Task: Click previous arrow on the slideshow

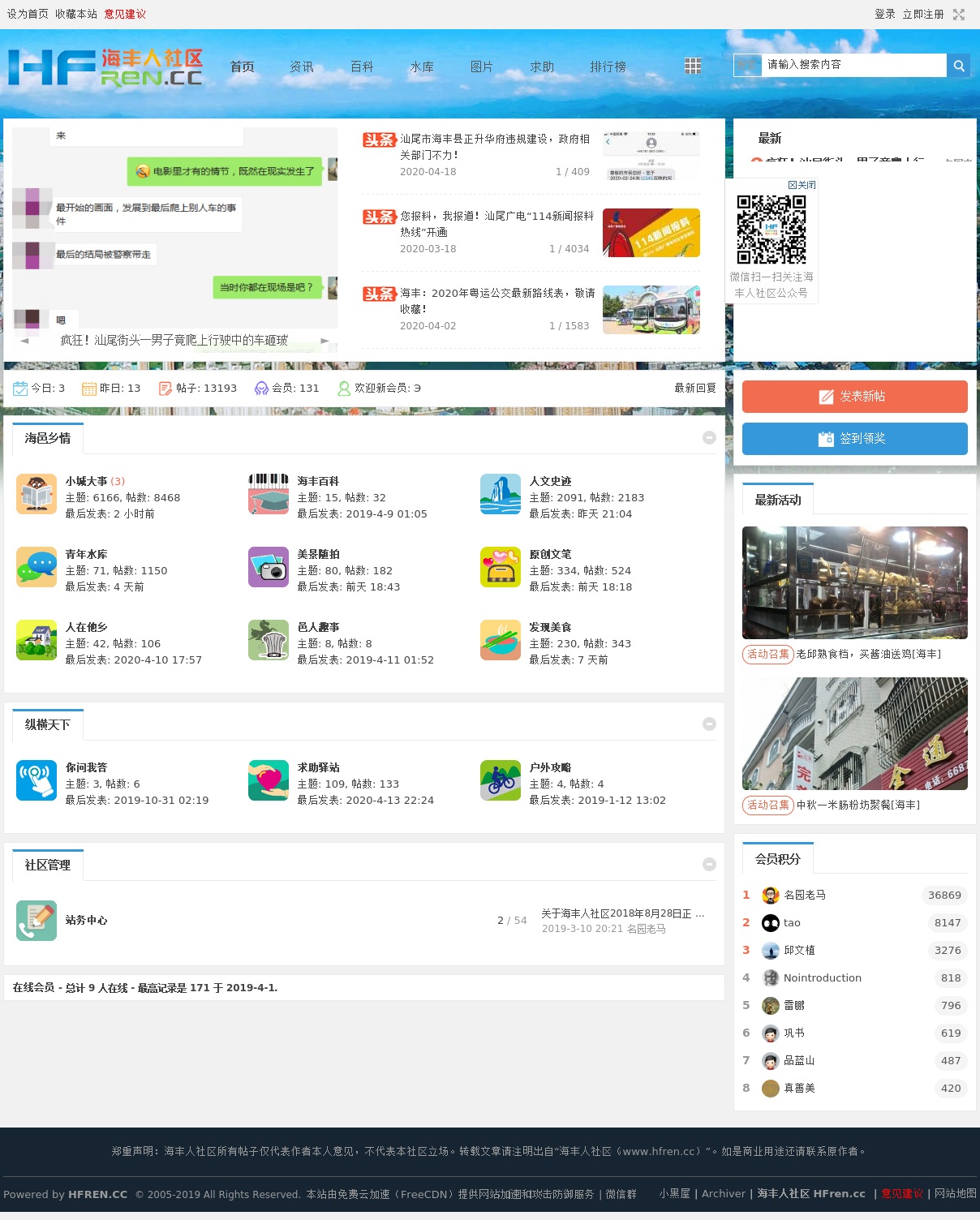Action: [24, 341]
